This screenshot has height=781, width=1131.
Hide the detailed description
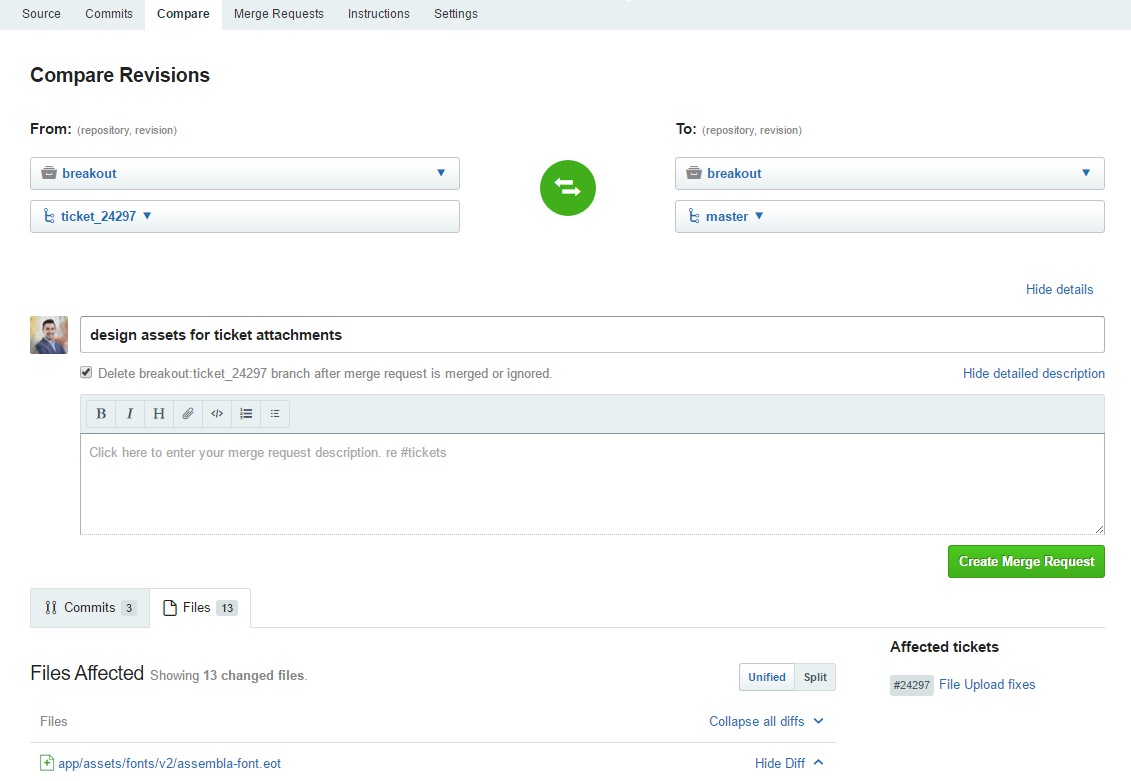pyautogui.click(x=1034, y=374)
